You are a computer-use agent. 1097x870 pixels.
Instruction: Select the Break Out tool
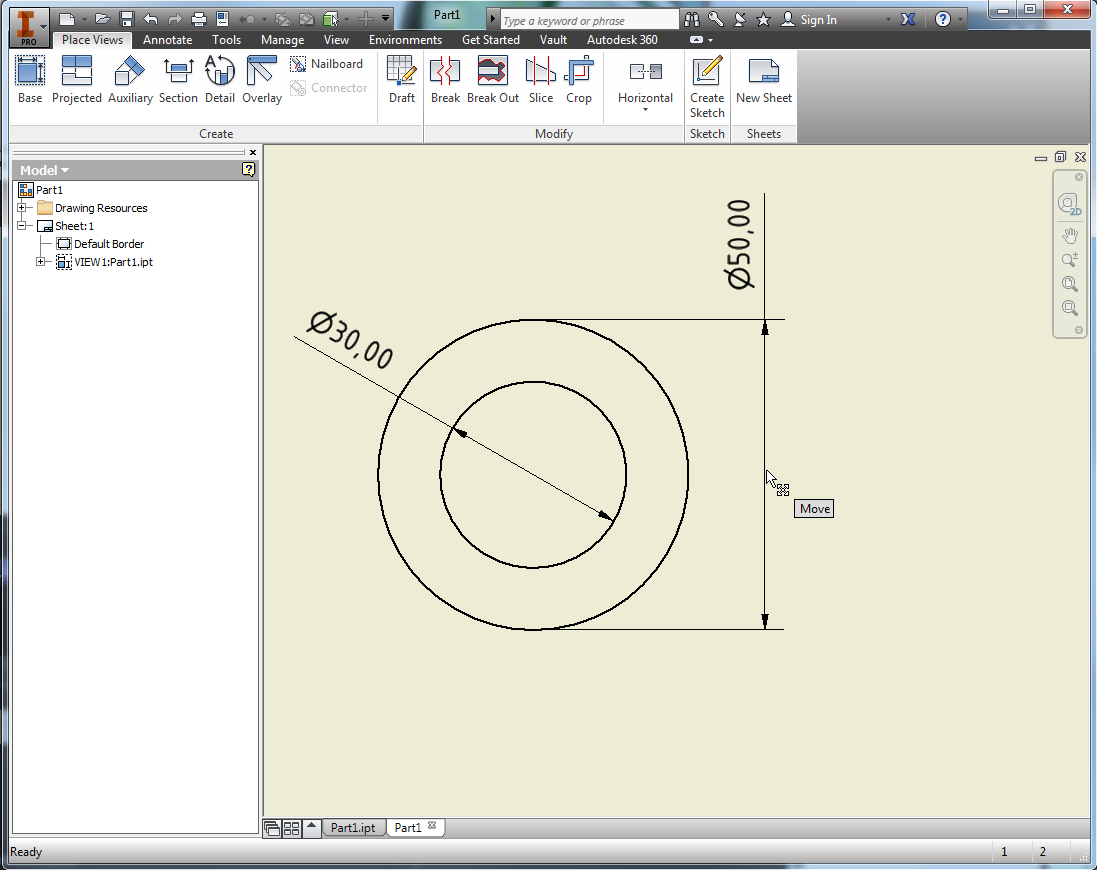click(x=493, y=80)
